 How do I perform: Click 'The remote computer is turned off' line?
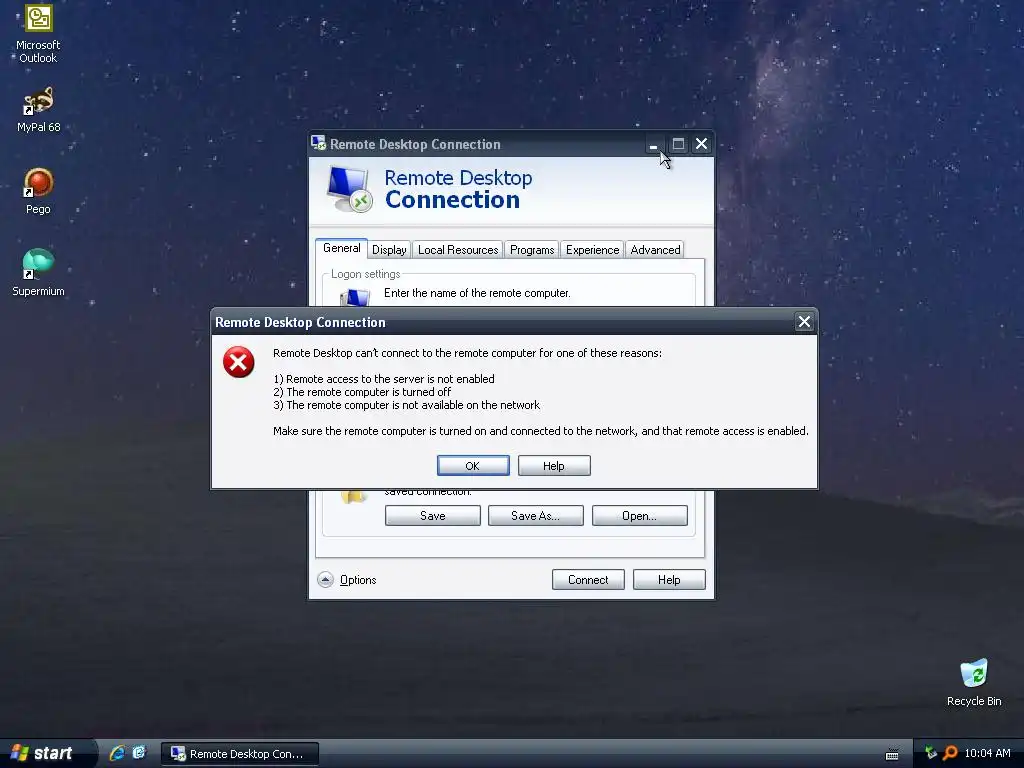pyautogui.click(x=362, y=392)
